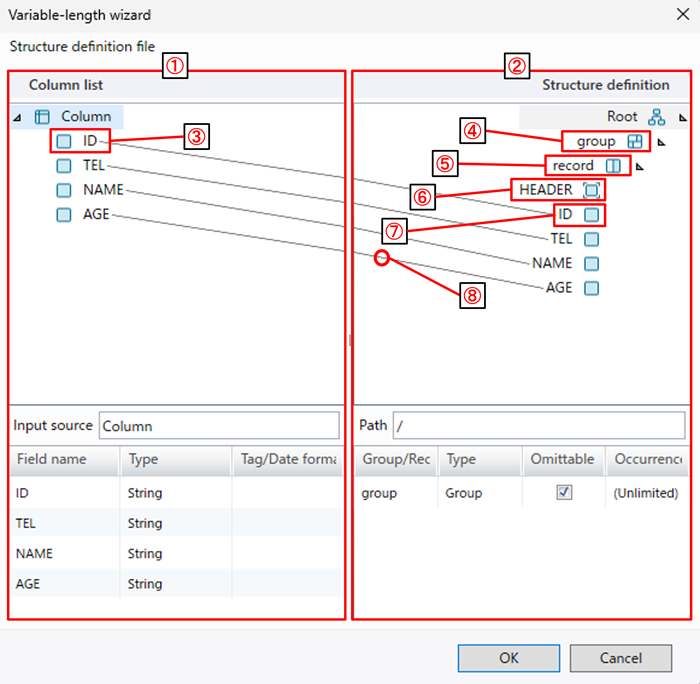Click the Occurrence column header

646,460
